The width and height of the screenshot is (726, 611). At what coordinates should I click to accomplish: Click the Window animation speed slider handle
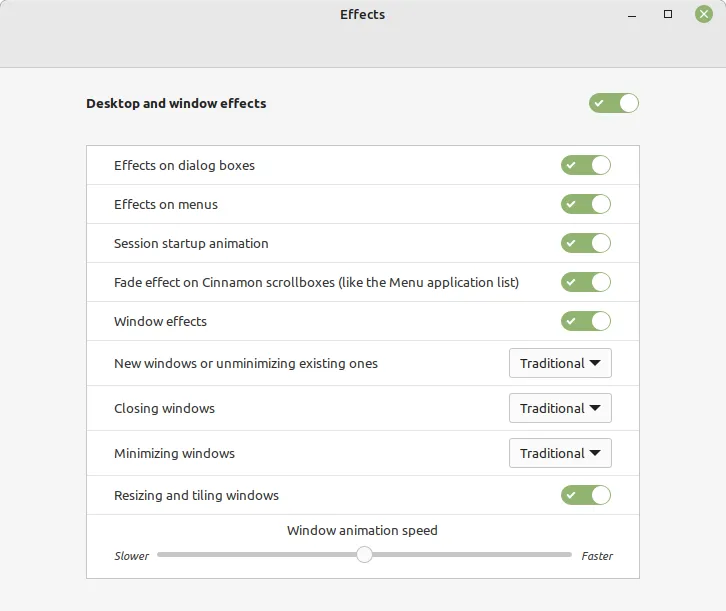click(x=364, y=554)
